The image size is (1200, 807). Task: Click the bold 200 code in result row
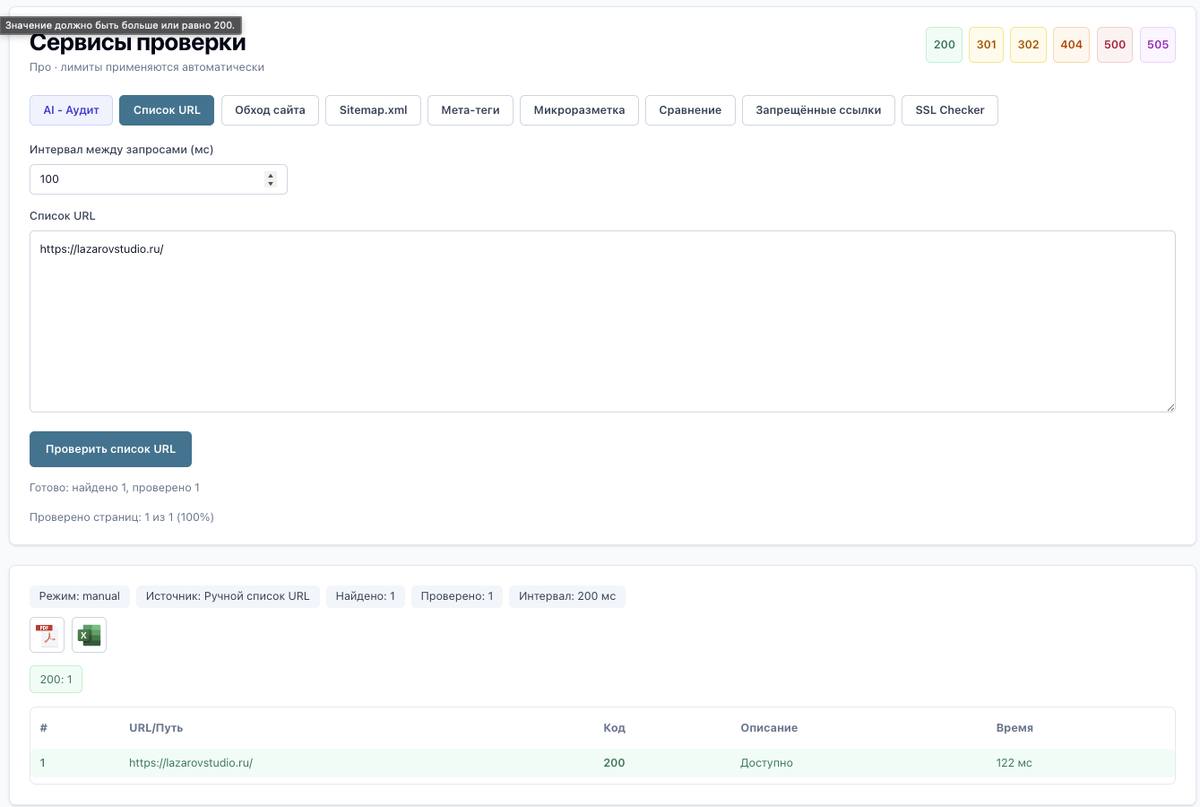[x=614, y=763]
